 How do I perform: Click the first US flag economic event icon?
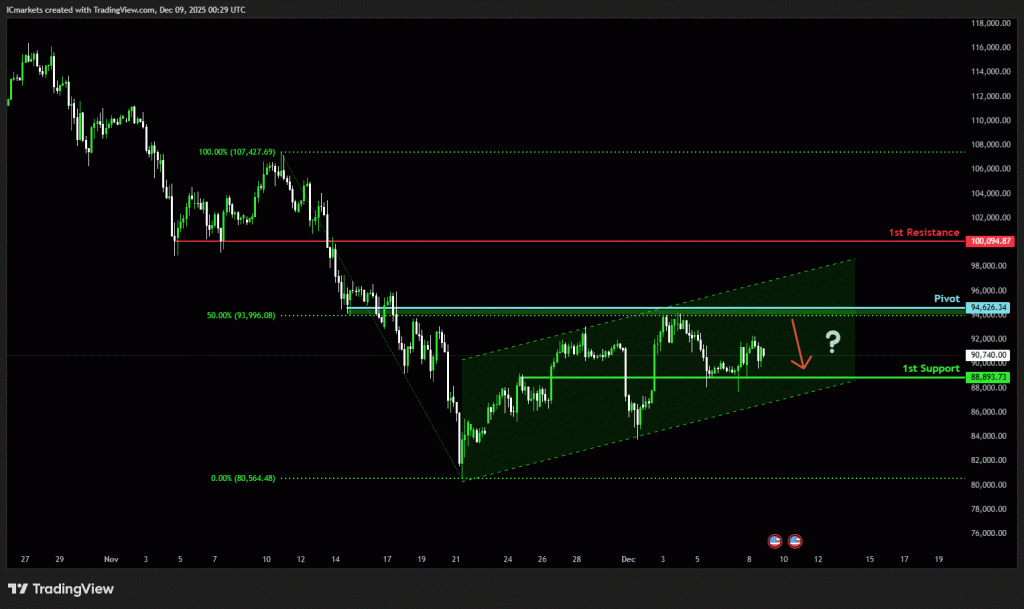coord(774,541)
